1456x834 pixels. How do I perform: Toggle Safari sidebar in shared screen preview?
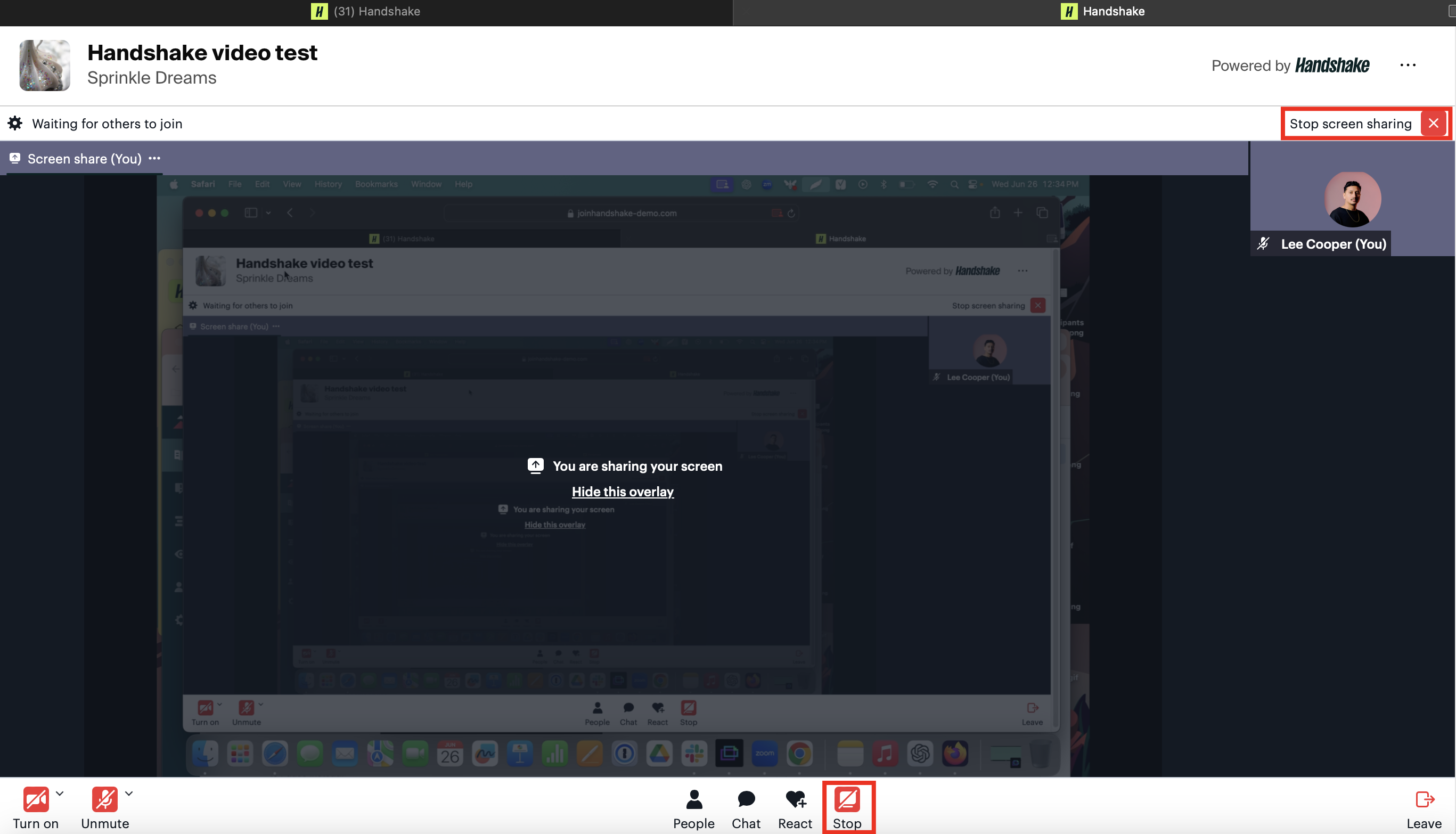(x=251, y=213)
